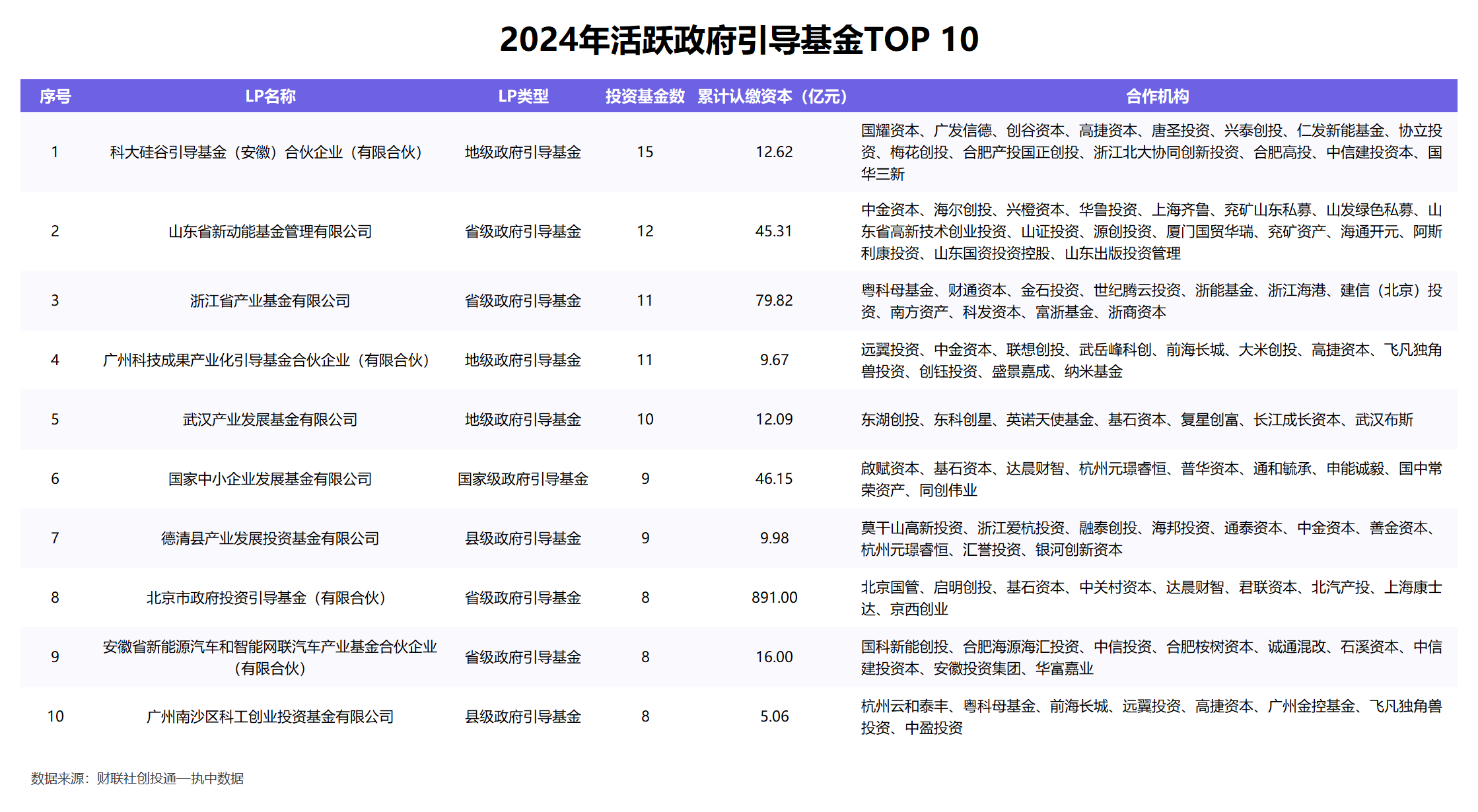Select the 合作机构 column header
Image resolution: width=1478 pixels, height=812 pixels.
1157,96
